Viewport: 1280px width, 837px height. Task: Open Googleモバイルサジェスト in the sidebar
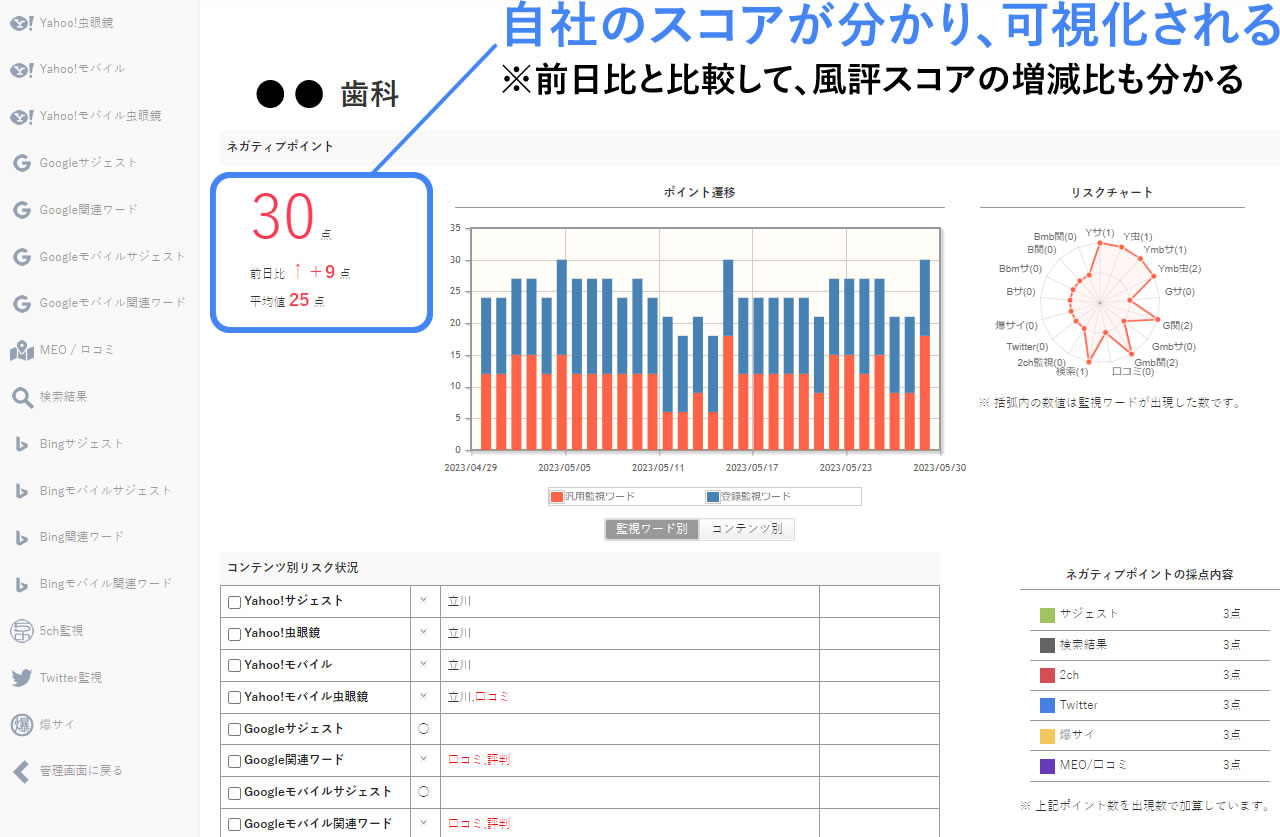112,257
